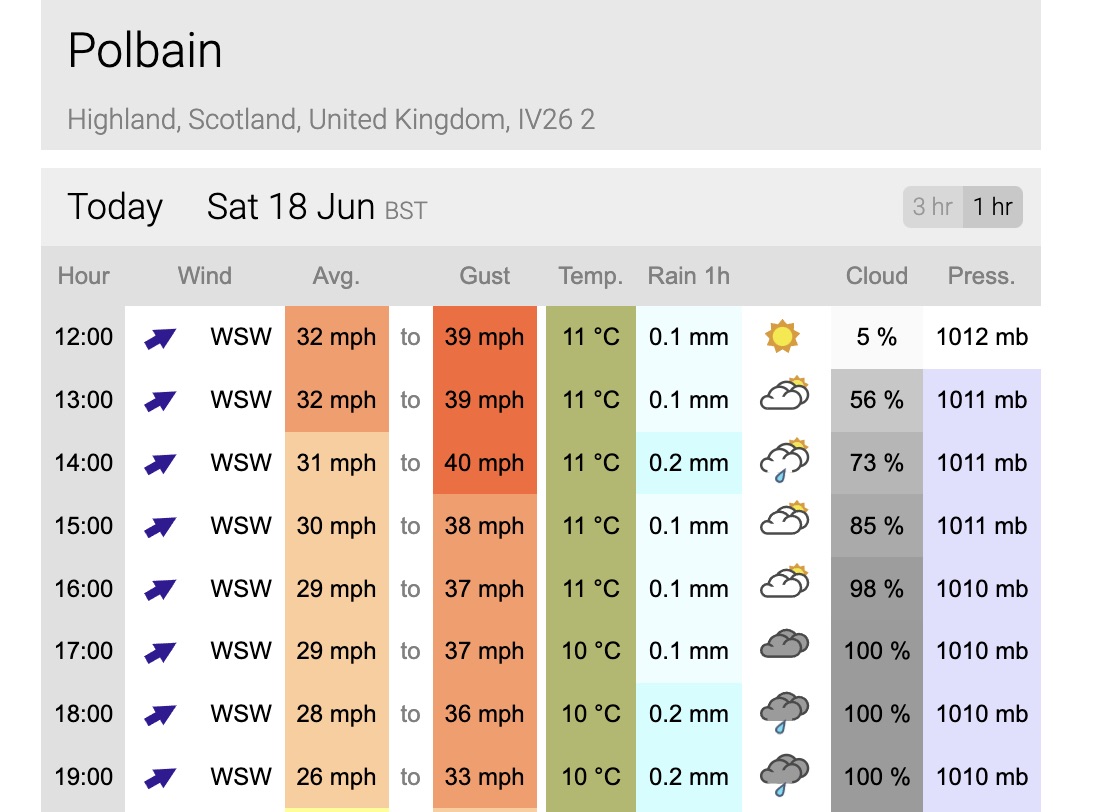Image resolution: width=1102 pixels, height=812 pixels.
Task: Click the partly cloudy icon at 13:00
Action: click(784, 395)
